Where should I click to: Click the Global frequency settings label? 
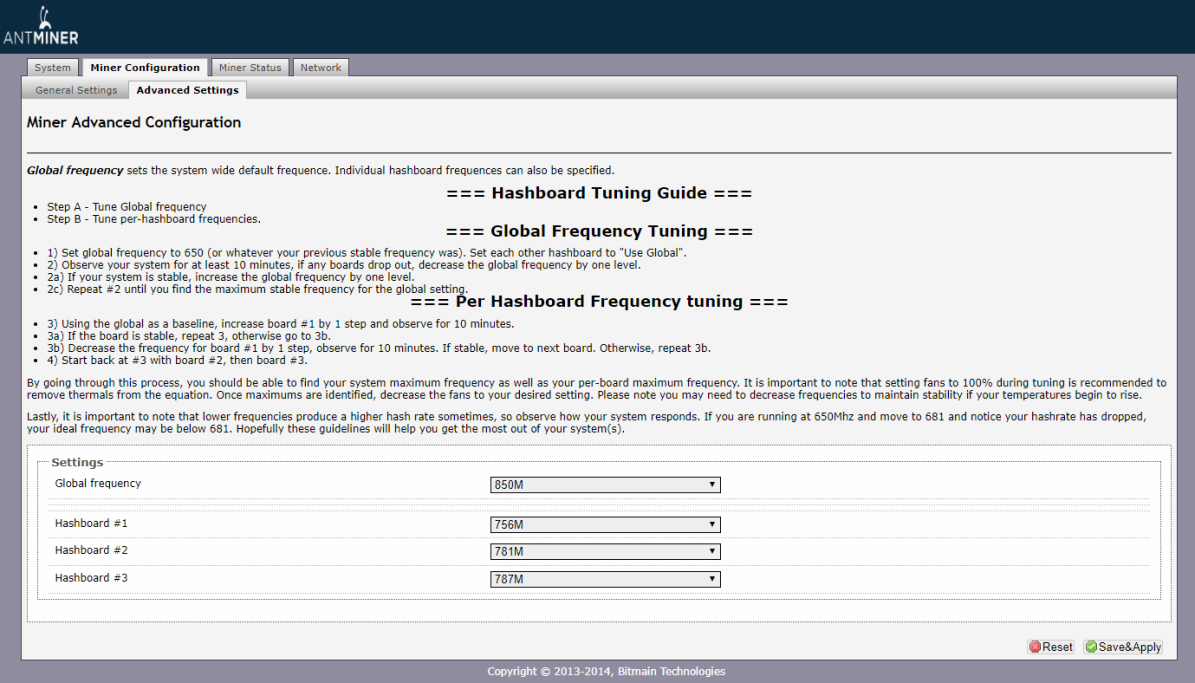click(98, 483)
